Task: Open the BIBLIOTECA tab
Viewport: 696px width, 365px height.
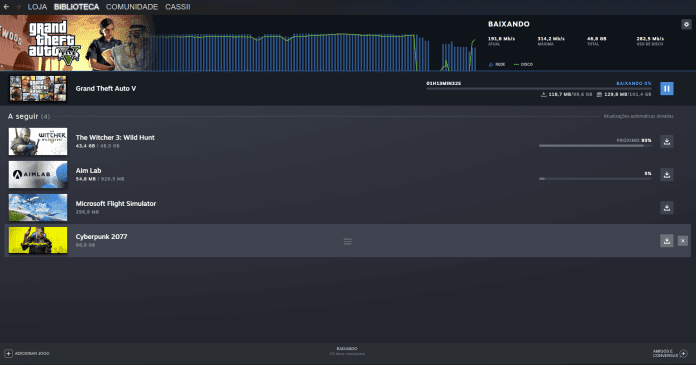Action: pyautogui.click(x=76, y=7)
